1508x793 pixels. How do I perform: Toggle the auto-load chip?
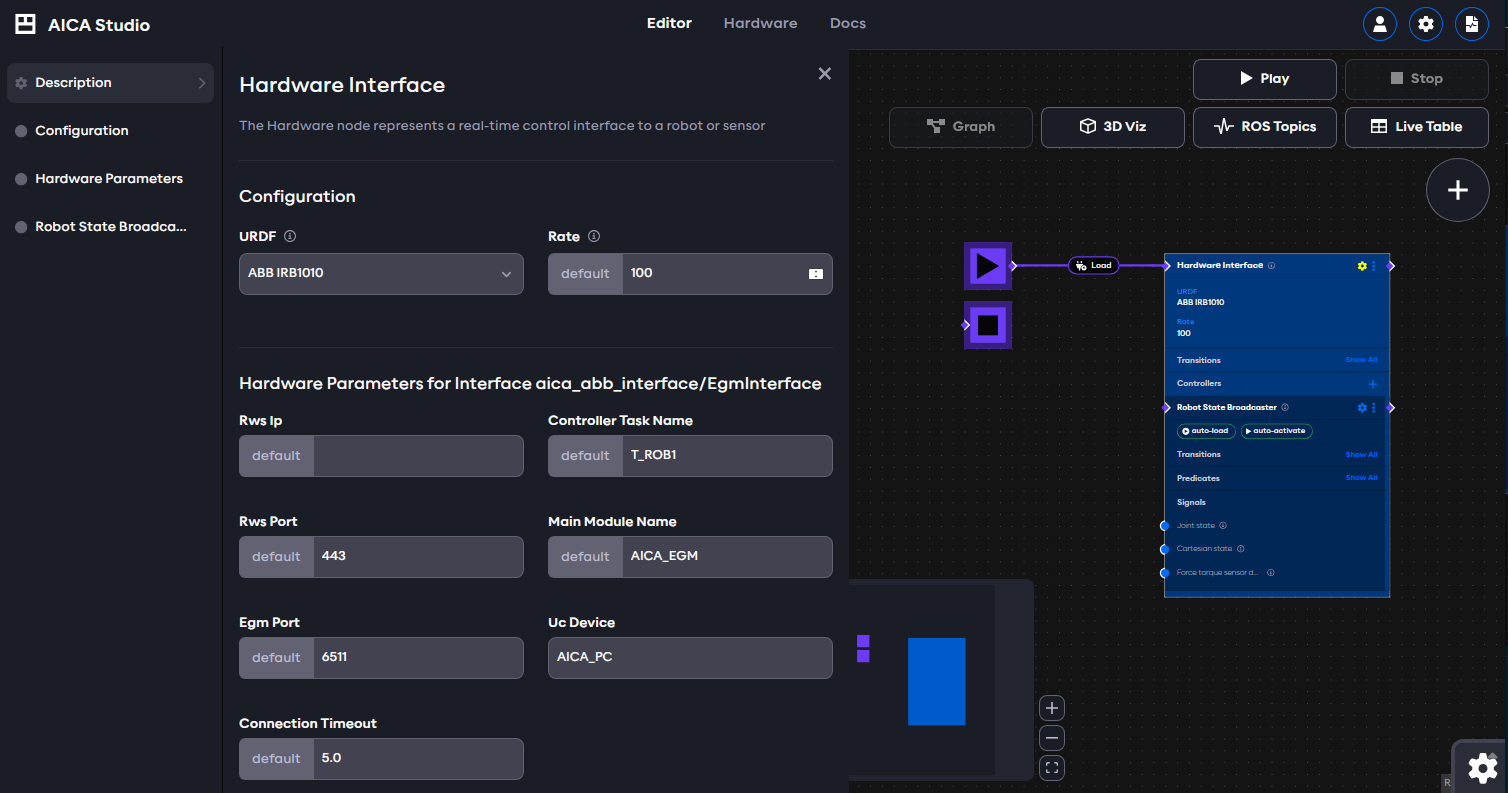[1206, 431]
